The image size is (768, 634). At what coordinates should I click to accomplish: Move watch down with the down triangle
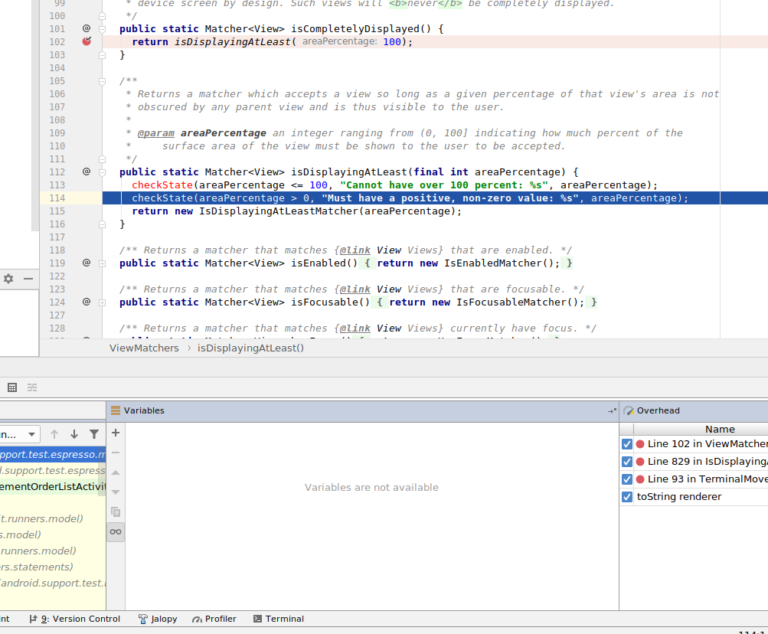click(116, 492)
